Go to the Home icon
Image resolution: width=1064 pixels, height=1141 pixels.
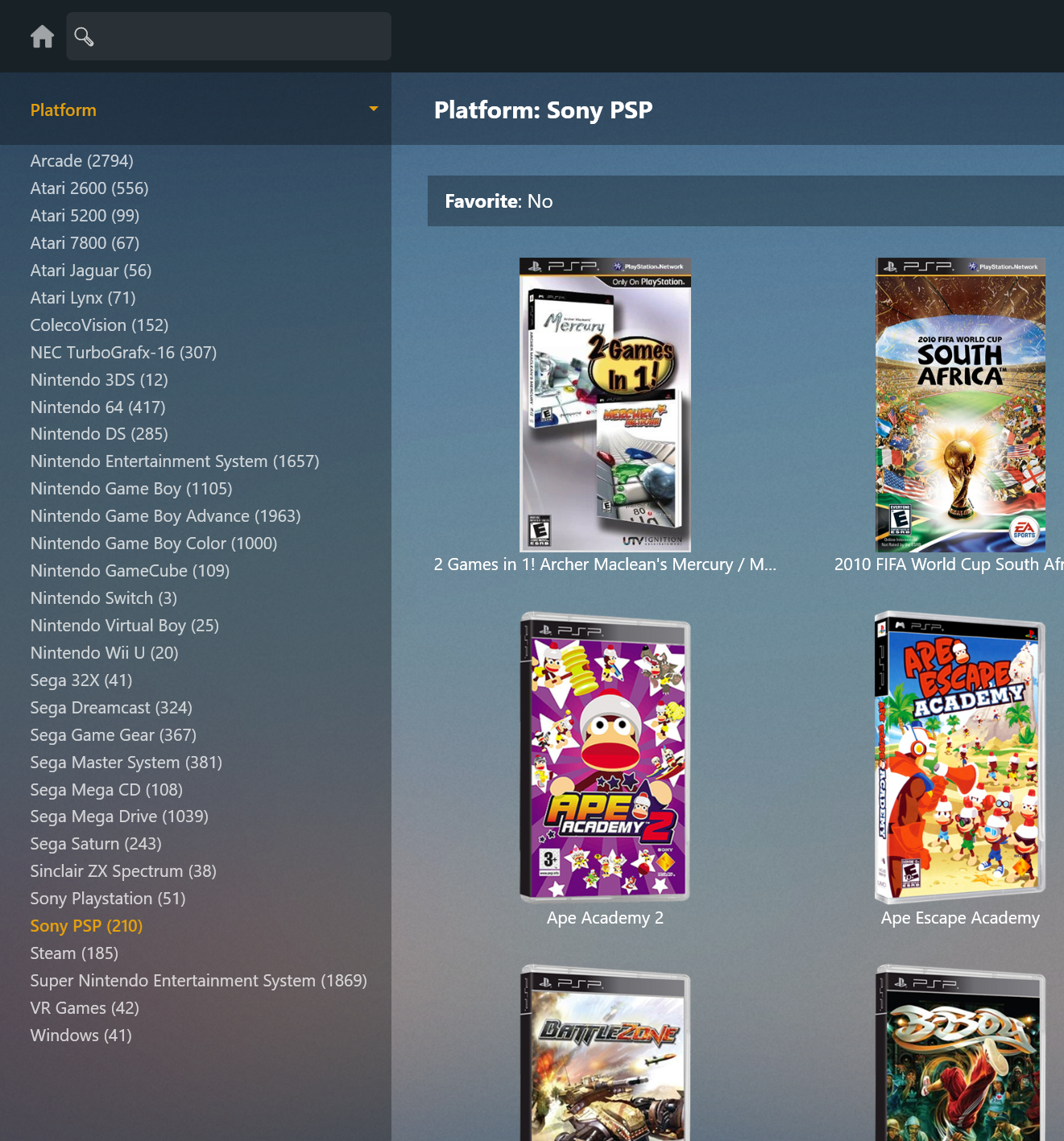(42, 36)
